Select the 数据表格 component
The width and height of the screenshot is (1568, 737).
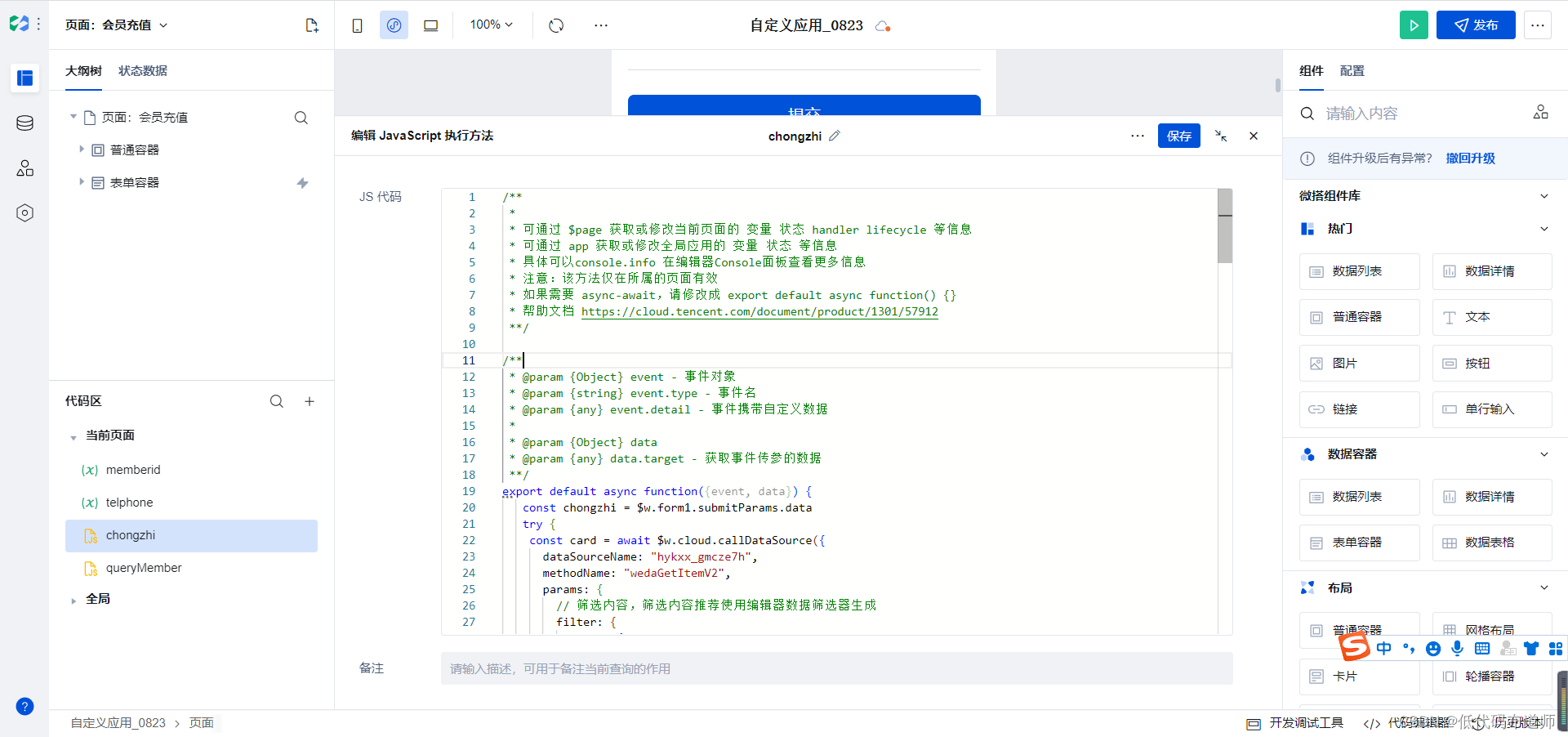pos(1492,543)
